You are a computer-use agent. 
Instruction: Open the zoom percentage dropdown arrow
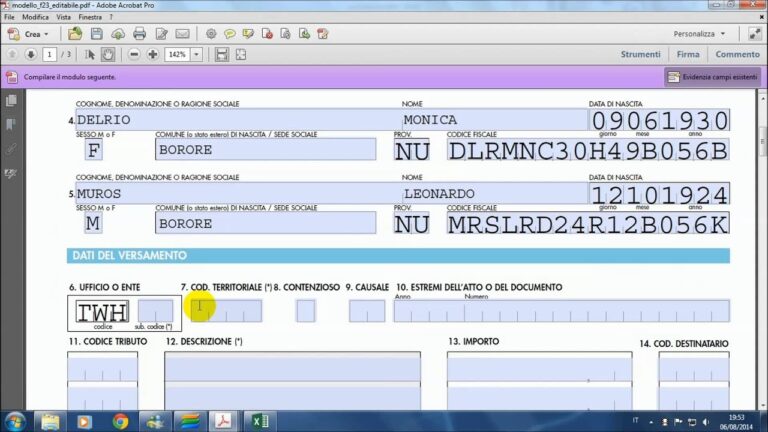point(196,54)
